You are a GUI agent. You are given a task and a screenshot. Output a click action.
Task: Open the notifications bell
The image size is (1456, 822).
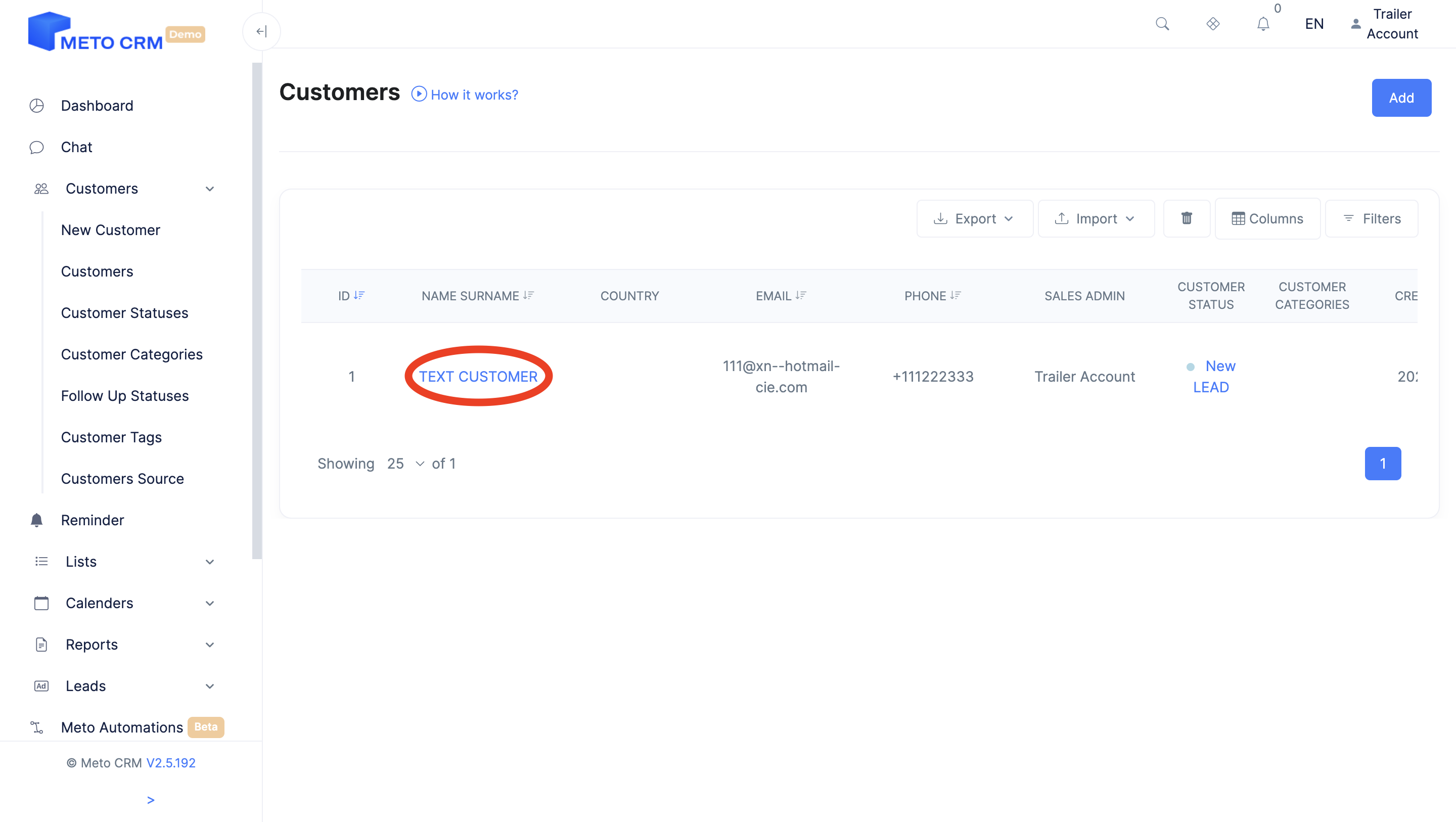pos(1263,24)
